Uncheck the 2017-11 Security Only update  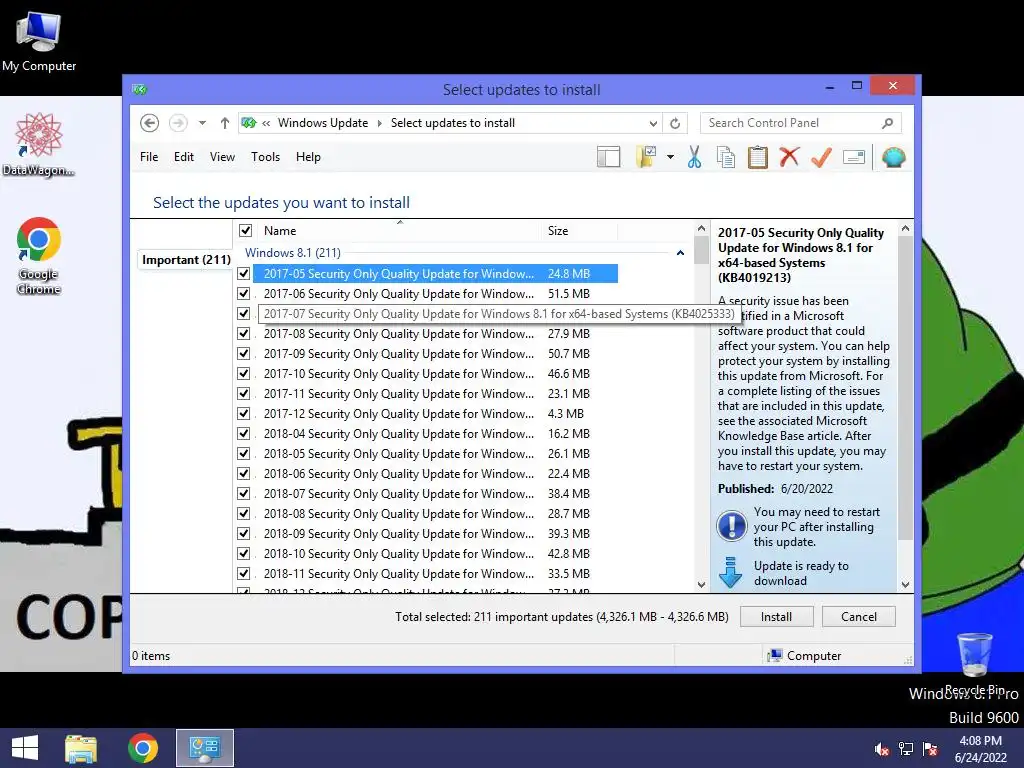coord(244,394)
